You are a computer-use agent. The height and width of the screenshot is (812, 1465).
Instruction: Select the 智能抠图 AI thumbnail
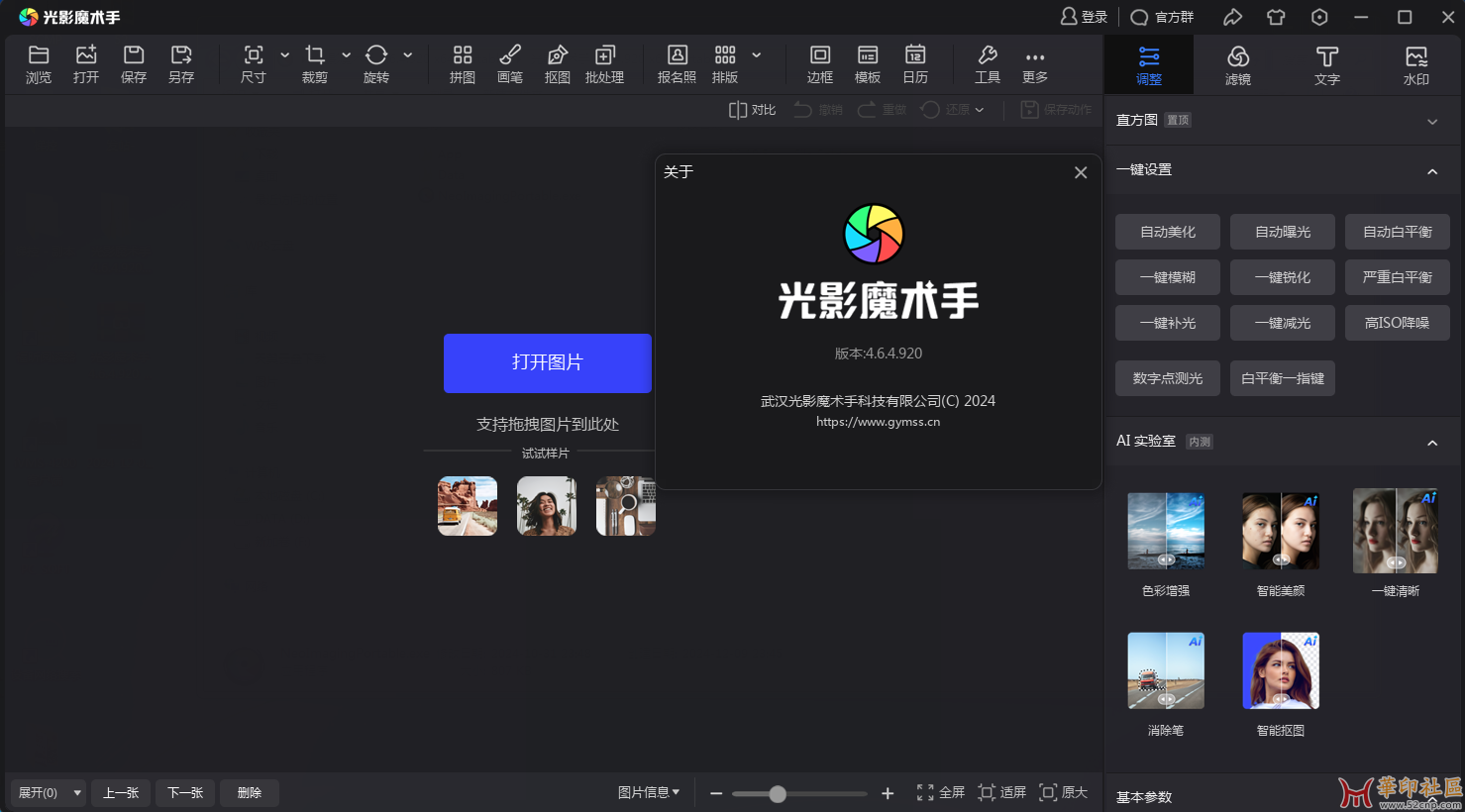point(1280,671)
